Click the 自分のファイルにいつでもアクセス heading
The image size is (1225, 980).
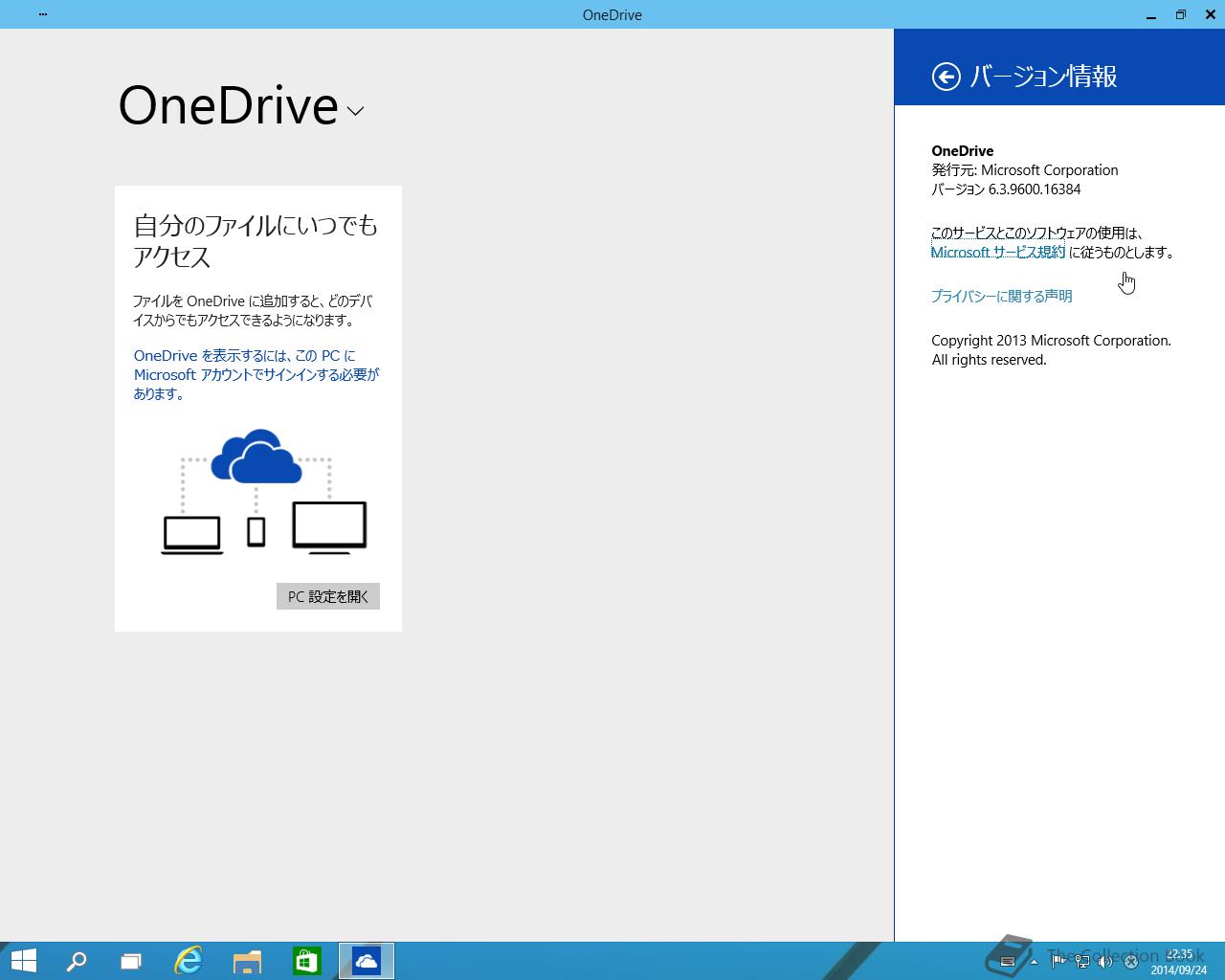pyautogui.click(x=256, y=240)
